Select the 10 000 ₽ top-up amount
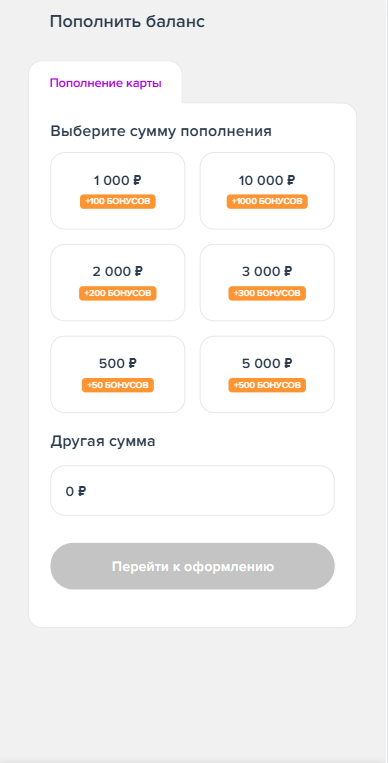Image resolution: width=388 pixels, height=763 pixels. [x=267, y=191]
